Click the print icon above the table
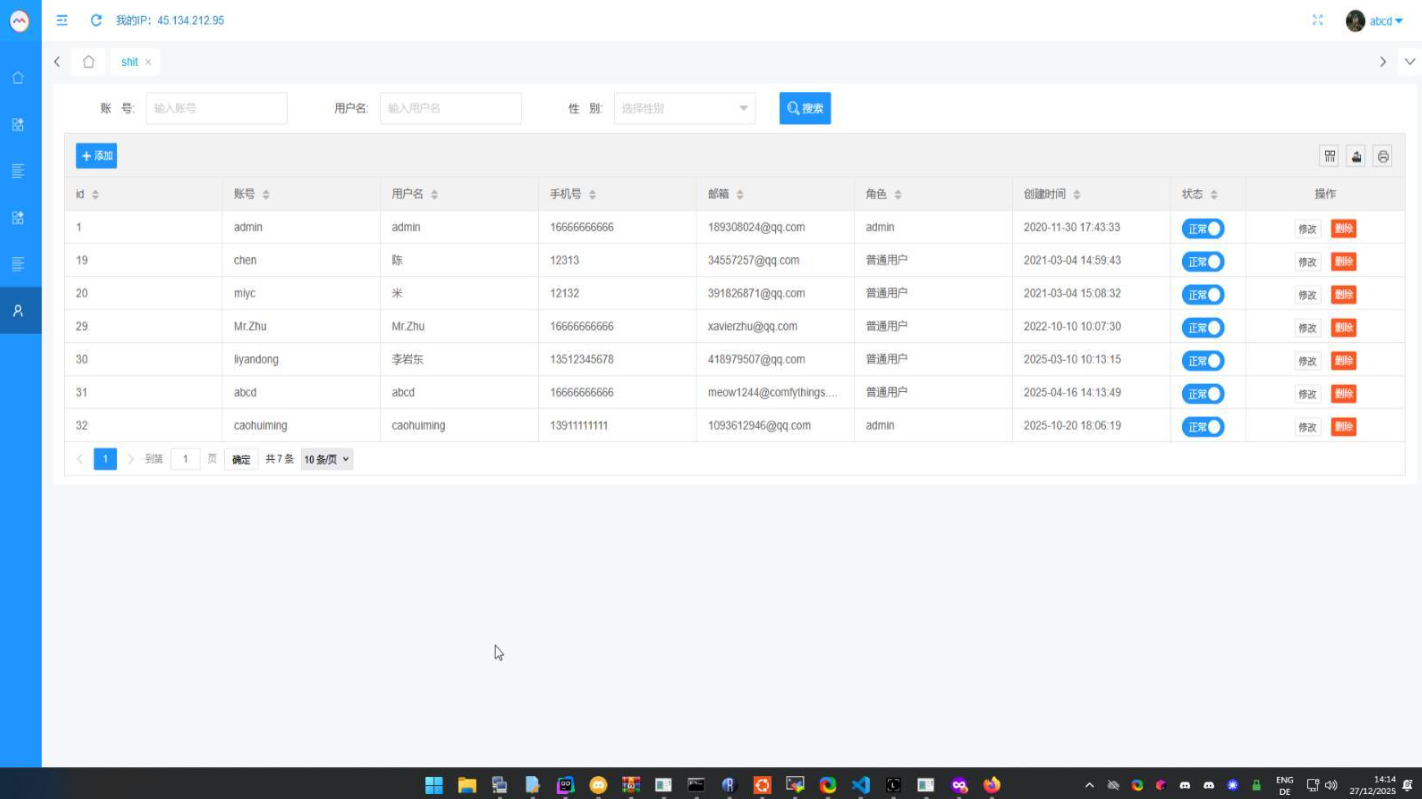This screenshot has height=799, width=1422. point(1383,156)
